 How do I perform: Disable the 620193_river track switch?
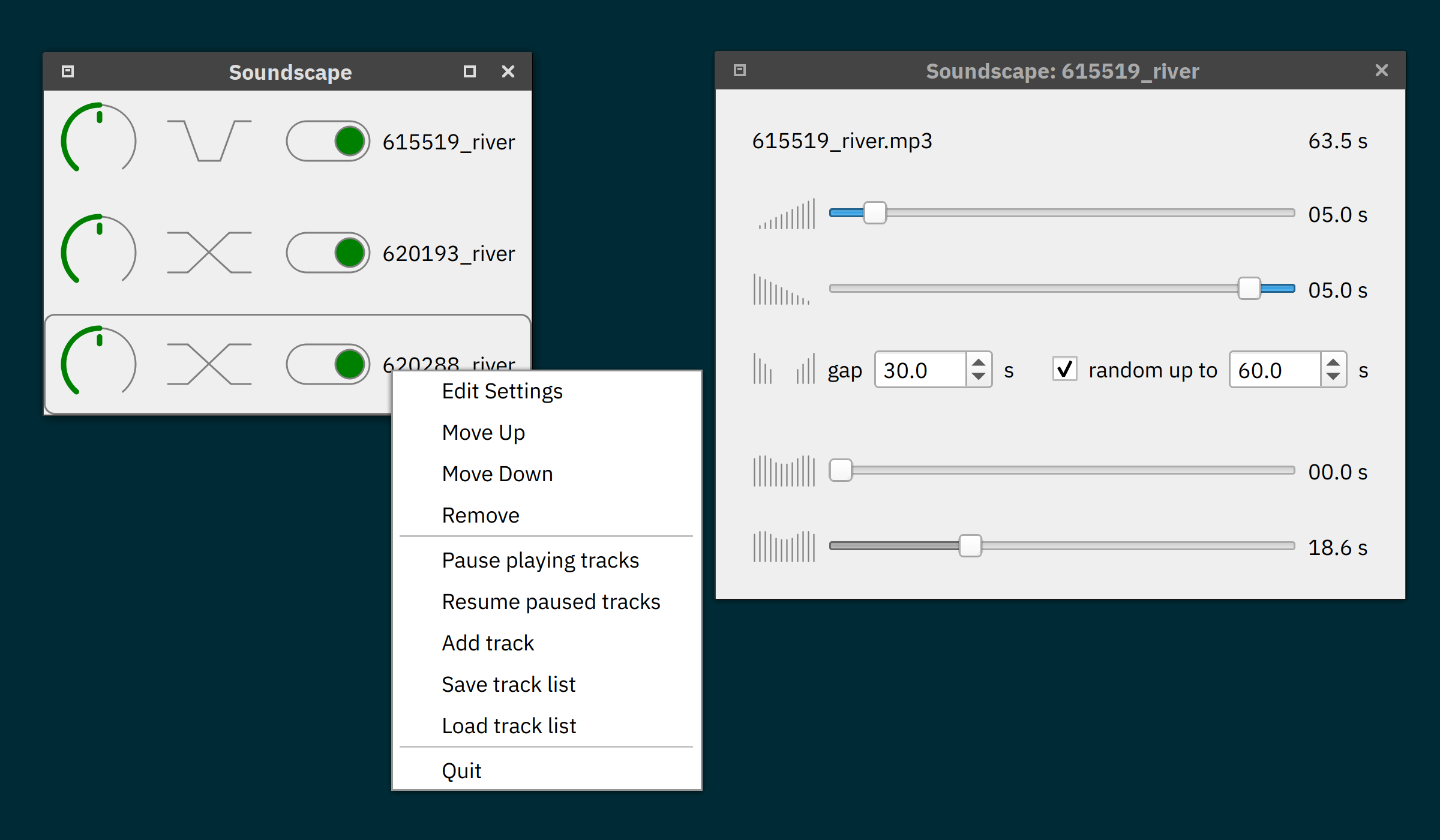coord(328,253)
